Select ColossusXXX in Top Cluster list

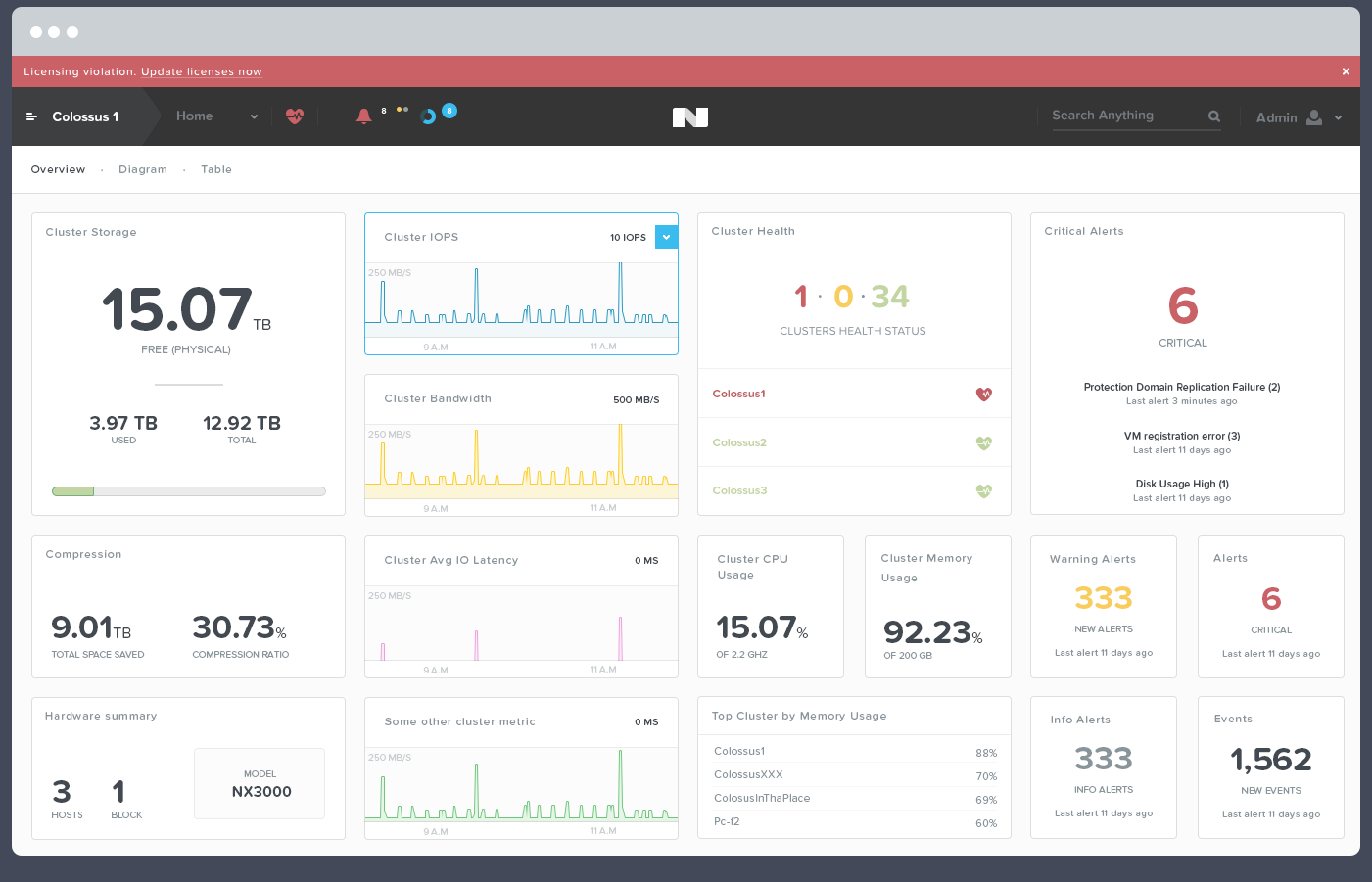click(748, 775)
